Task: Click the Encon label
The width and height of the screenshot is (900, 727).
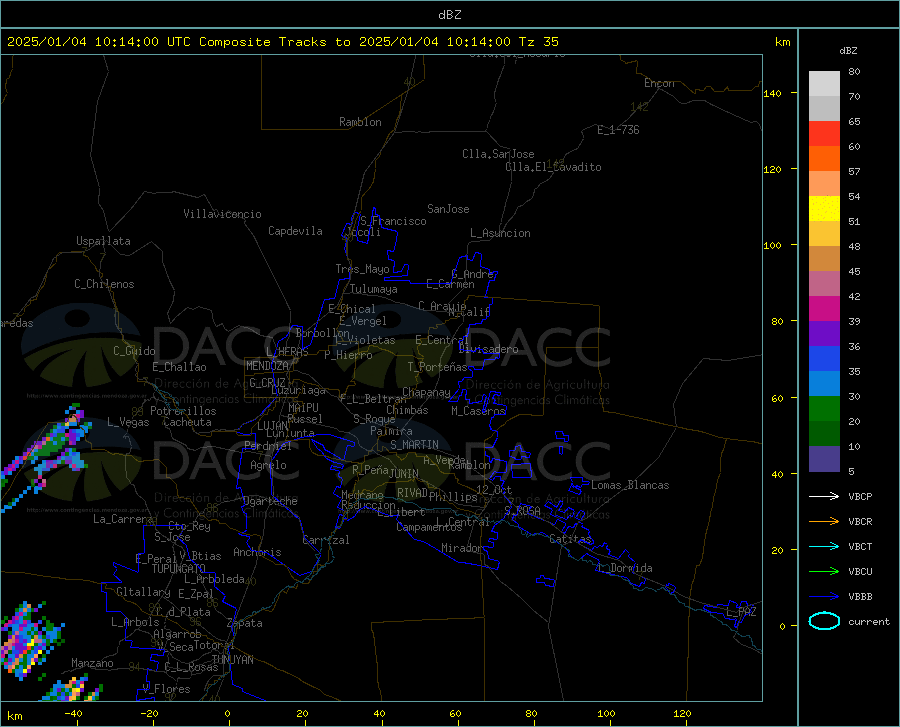Action: [x=659, y=83]
